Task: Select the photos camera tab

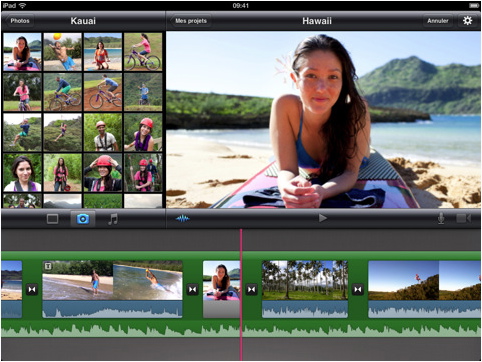Action: click(x=83, y=219)
